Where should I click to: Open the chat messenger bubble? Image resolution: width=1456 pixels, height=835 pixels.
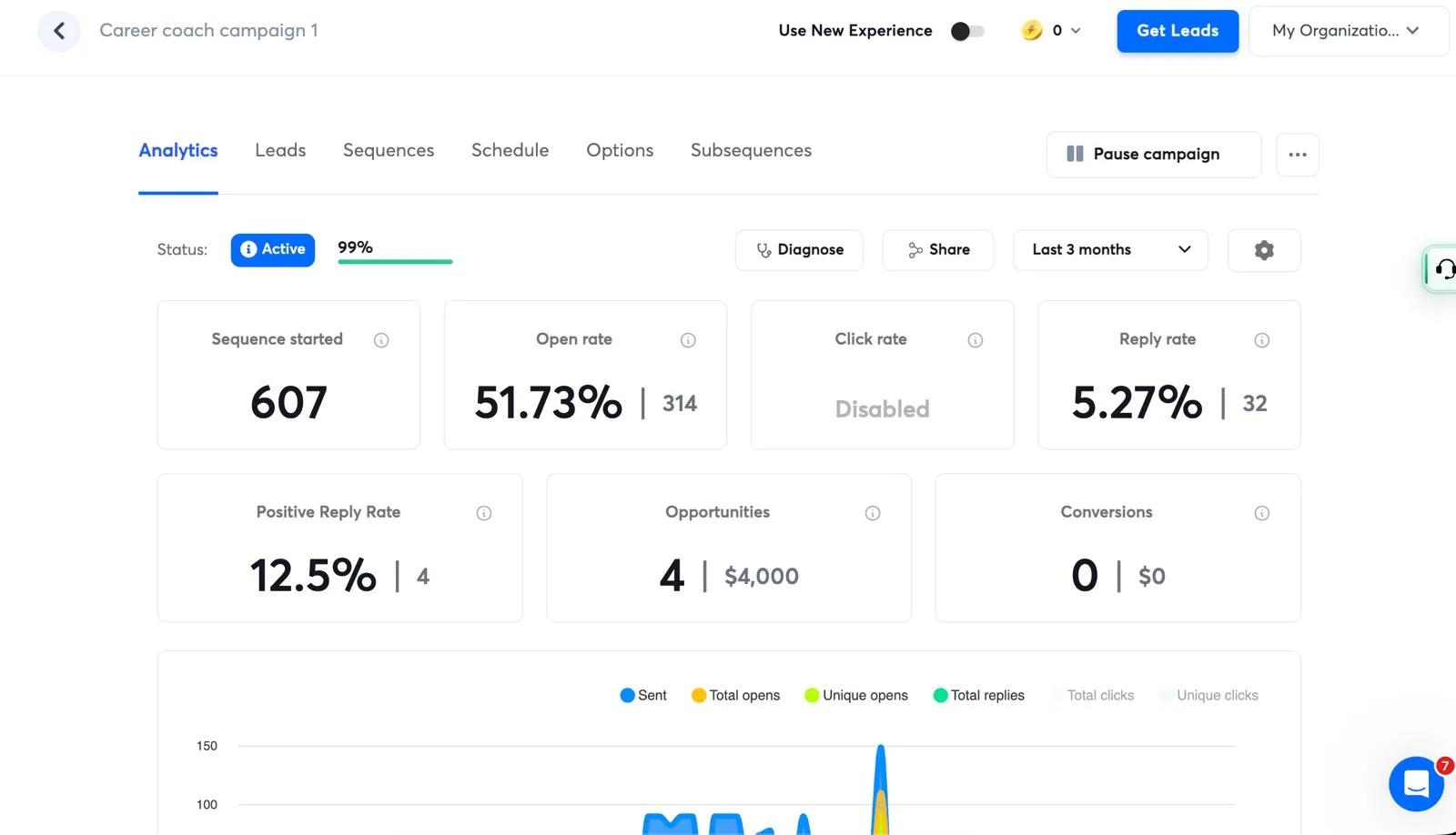click(1416, 783)
